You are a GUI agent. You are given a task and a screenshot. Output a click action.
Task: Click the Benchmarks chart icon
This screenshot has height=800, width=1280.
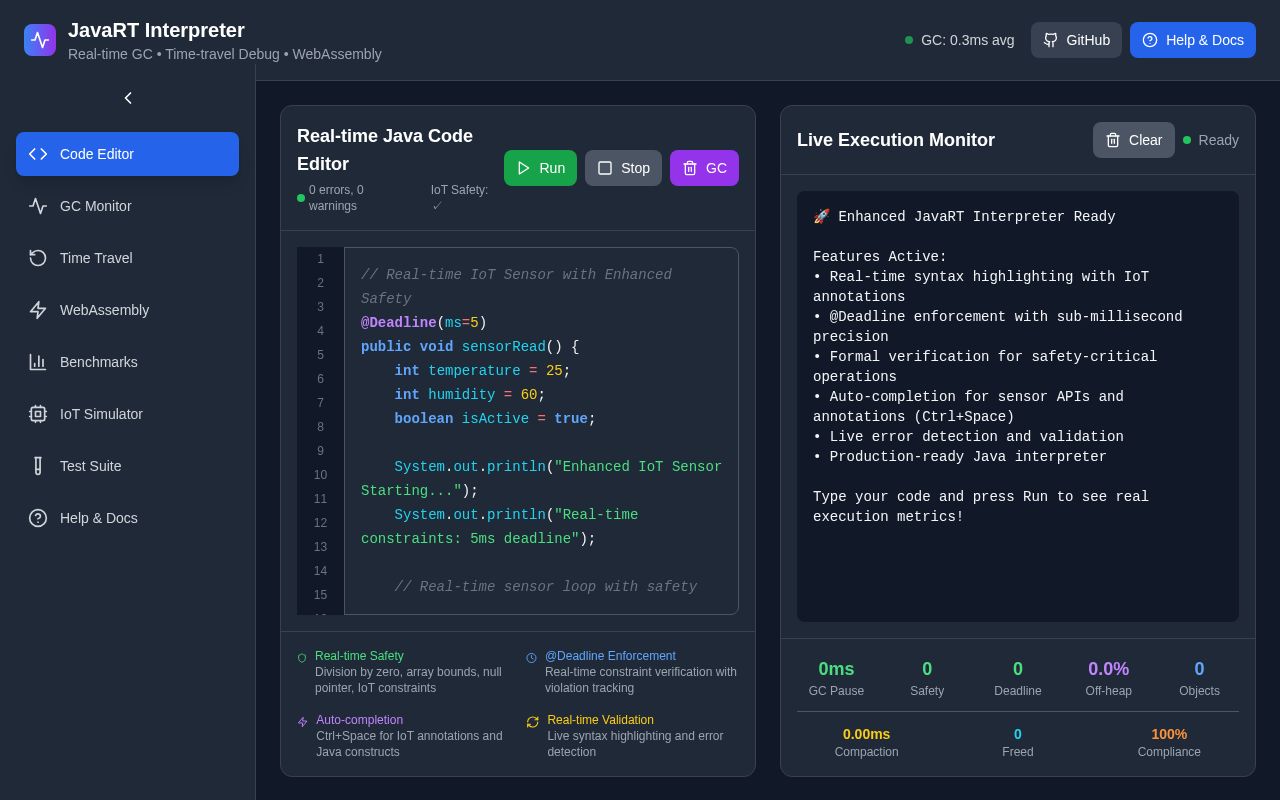38,362
